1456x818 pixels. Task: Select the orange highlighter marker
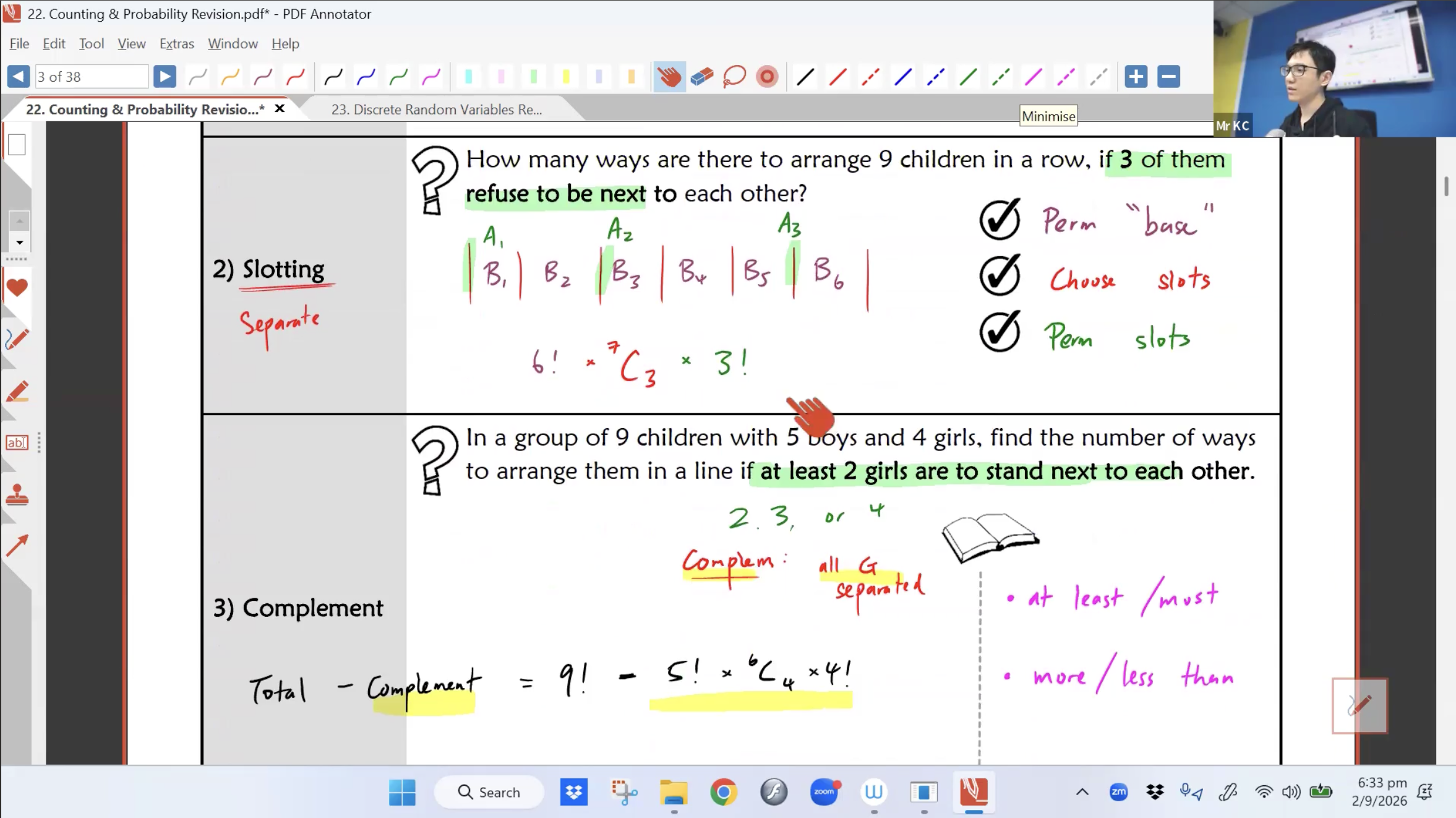pyautogui.click(x=631, y=77)
